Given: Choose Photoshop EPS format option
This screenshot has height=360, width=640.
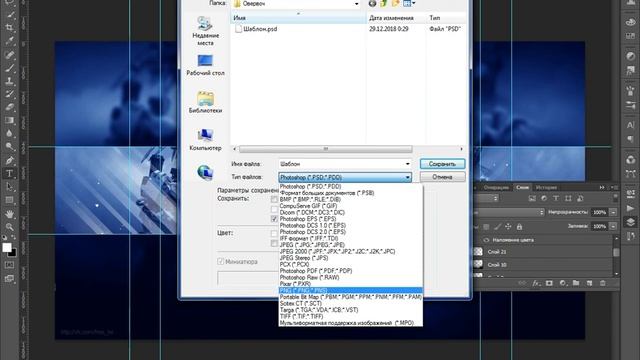Looking at the screenshot, I should pyautogui.click(x=351, y=219).
